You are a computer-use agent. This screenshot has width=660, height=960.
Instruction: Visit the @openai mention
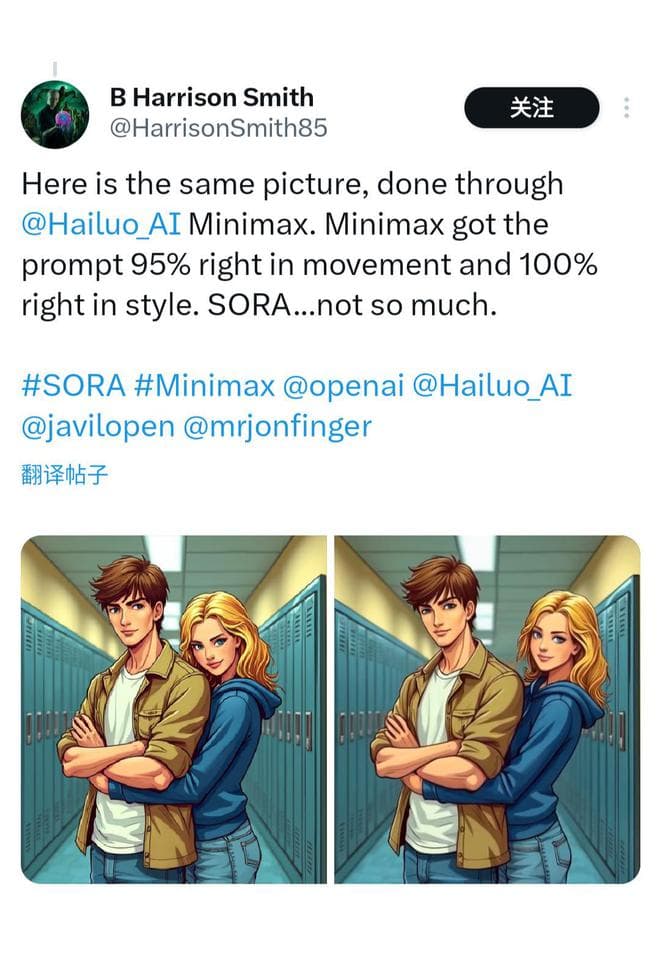tap(343, 386)
